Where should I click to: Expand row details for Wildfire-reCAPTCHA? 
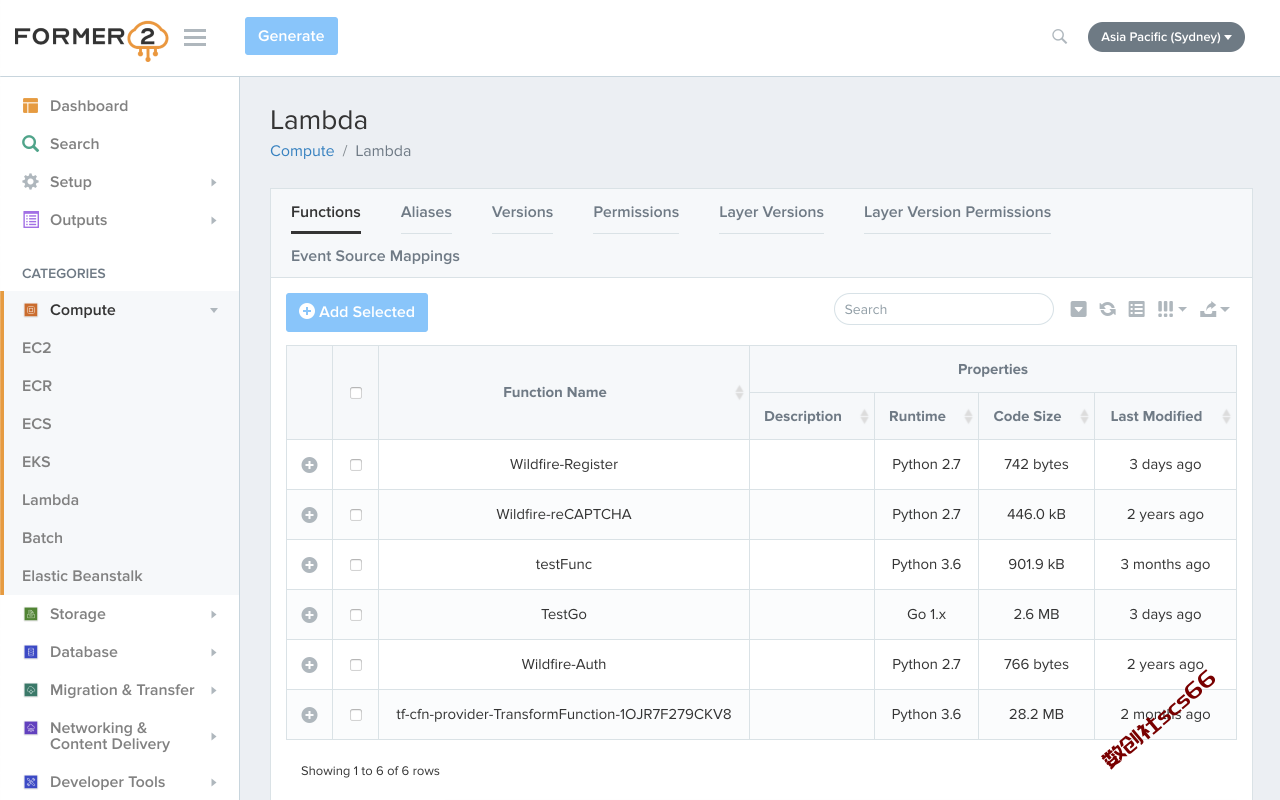pyautogui.click(x=309, y=515)
